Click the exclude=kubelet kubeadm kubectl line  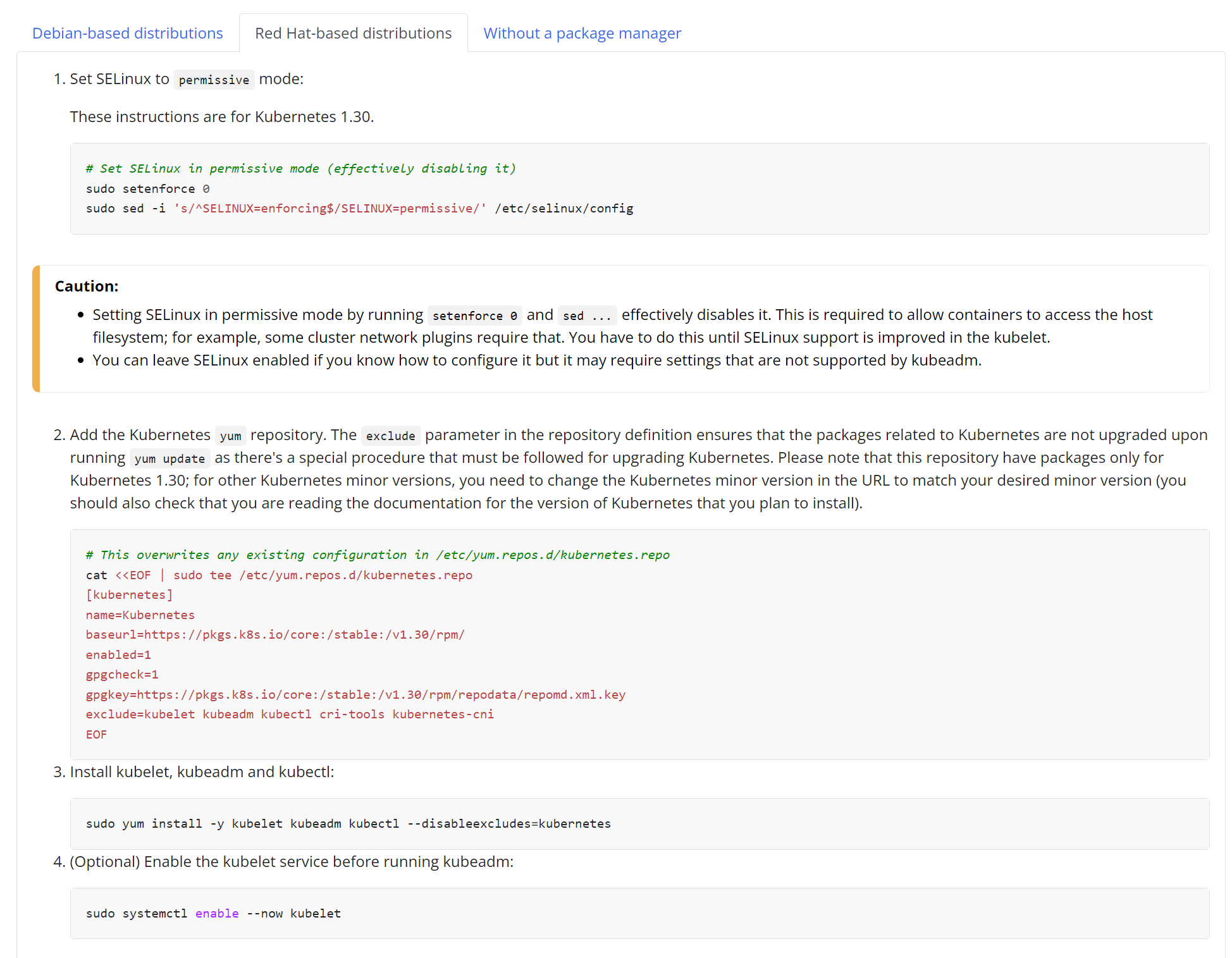pos(289,715)
